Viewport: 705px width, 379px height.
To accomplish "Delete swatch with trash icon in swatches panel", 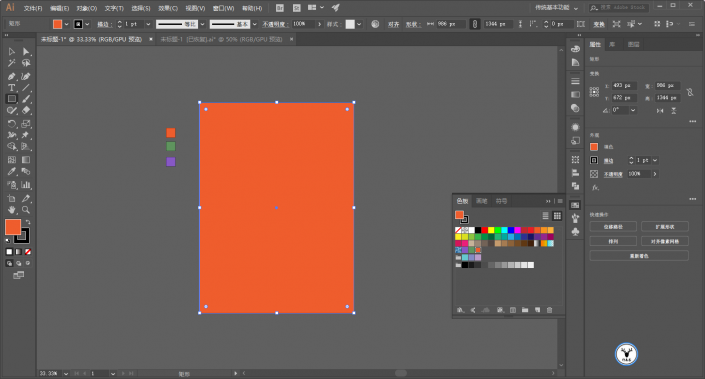I will click(x=549, y=310).
